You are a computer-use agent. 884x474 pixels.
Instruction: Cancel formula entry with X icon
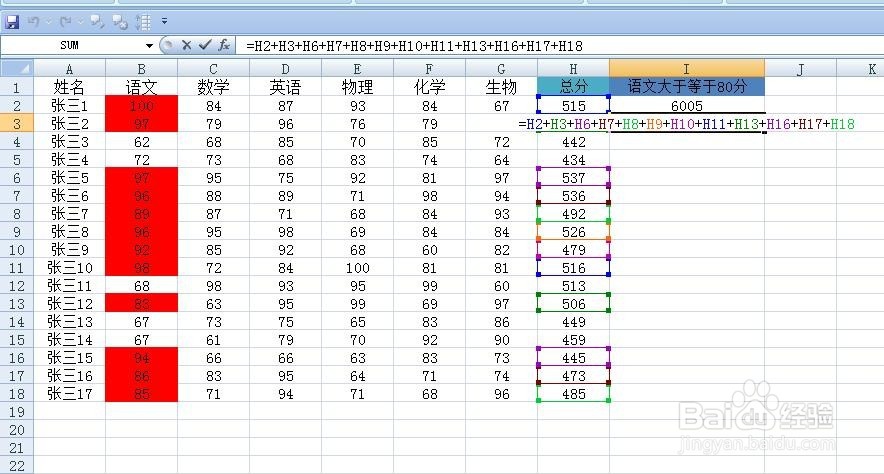187,45
